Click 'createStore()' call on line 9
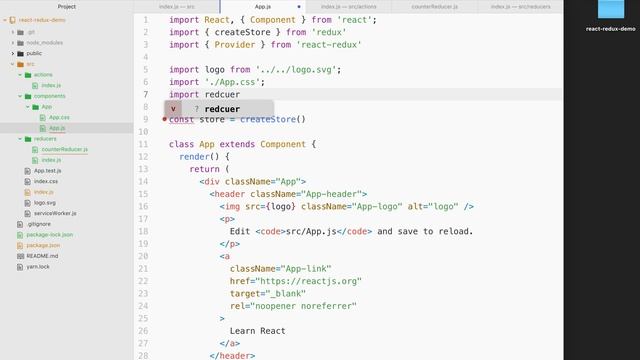This screenshot has height=360, width=640. click(x=273, y=119)
